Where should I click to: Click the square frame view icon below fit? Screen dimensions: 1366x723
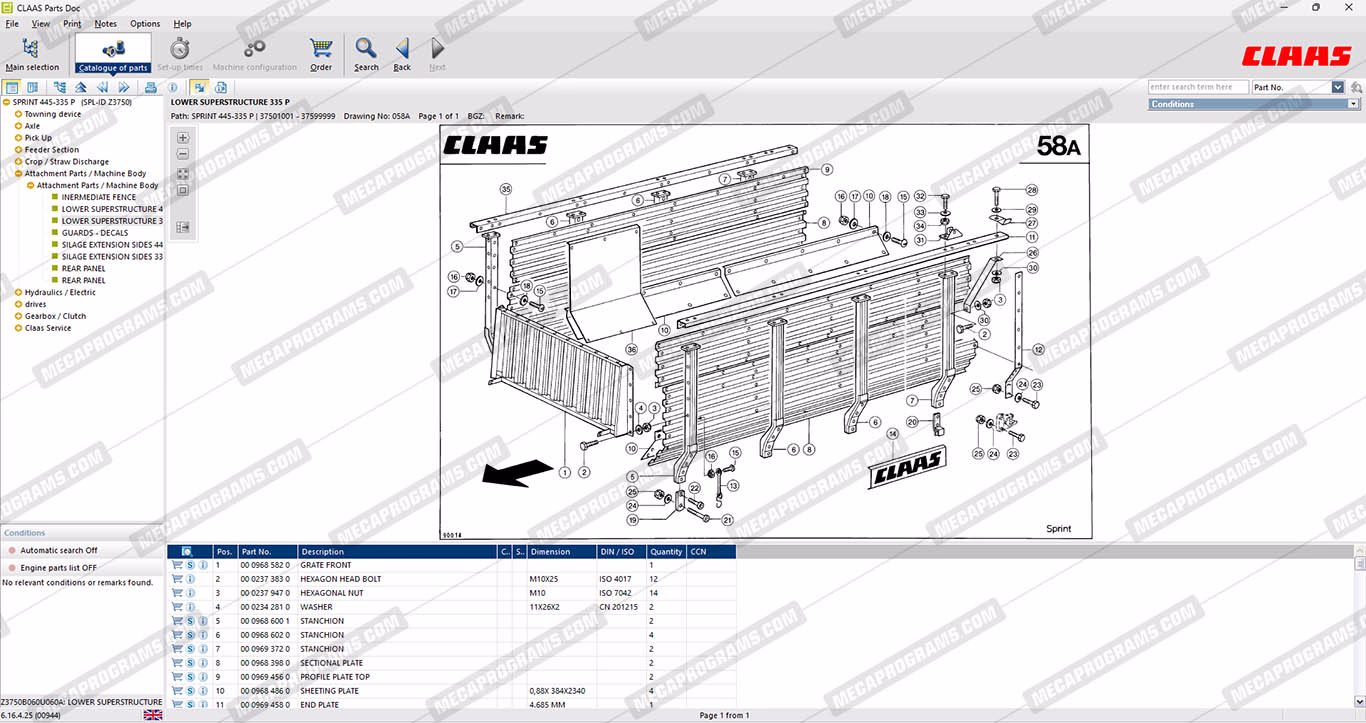[183, 190]
